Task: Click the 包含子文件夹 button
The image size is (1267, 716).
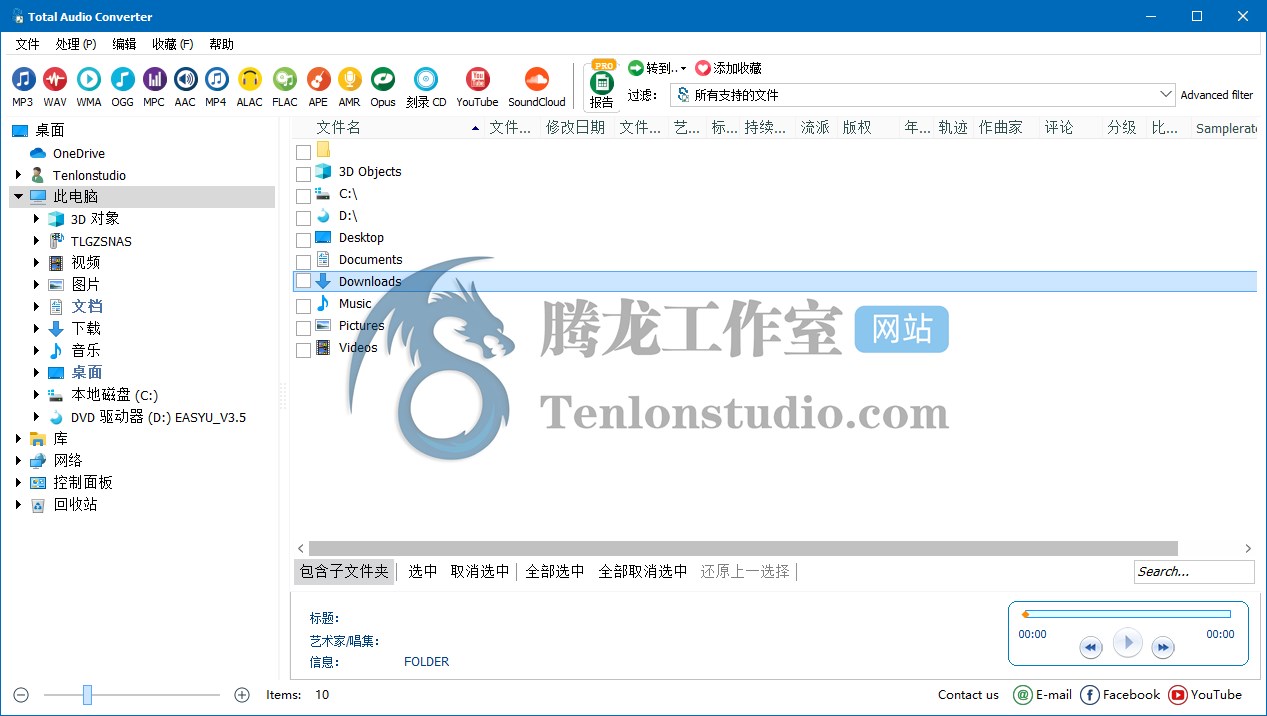Action: [344, 571]
